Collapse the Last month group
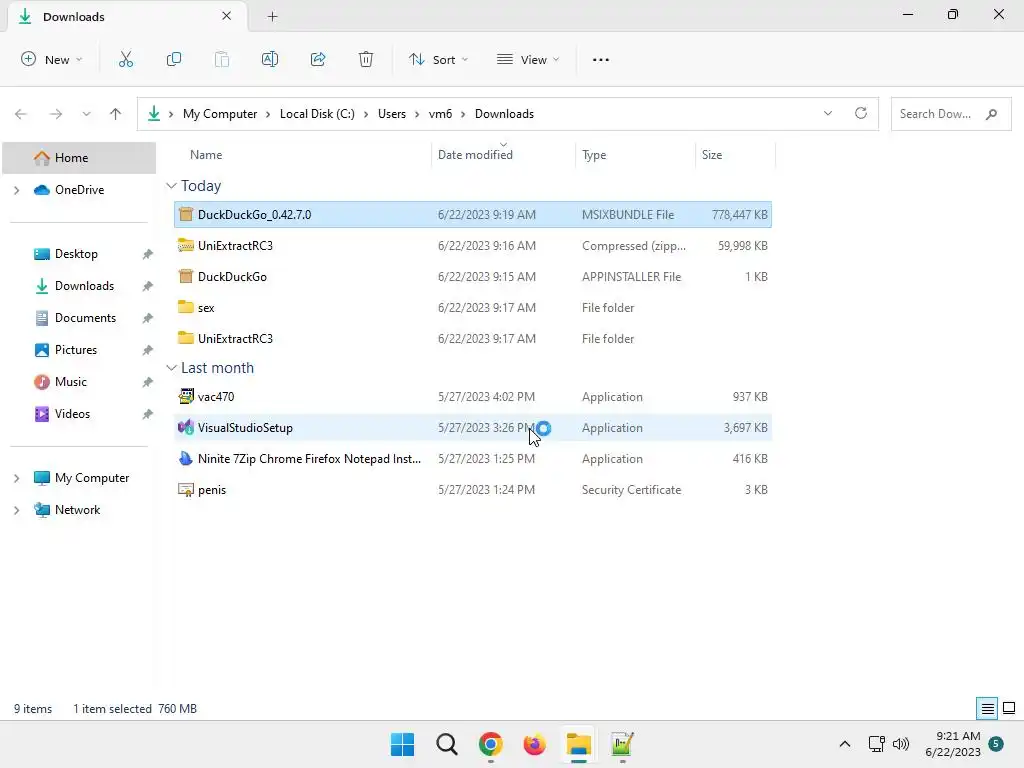The image size is (1024, 768). (171, 368)
